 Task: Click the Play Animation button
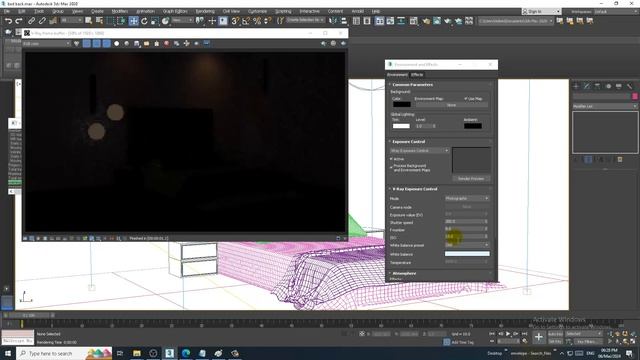click(x=508, y=334)
